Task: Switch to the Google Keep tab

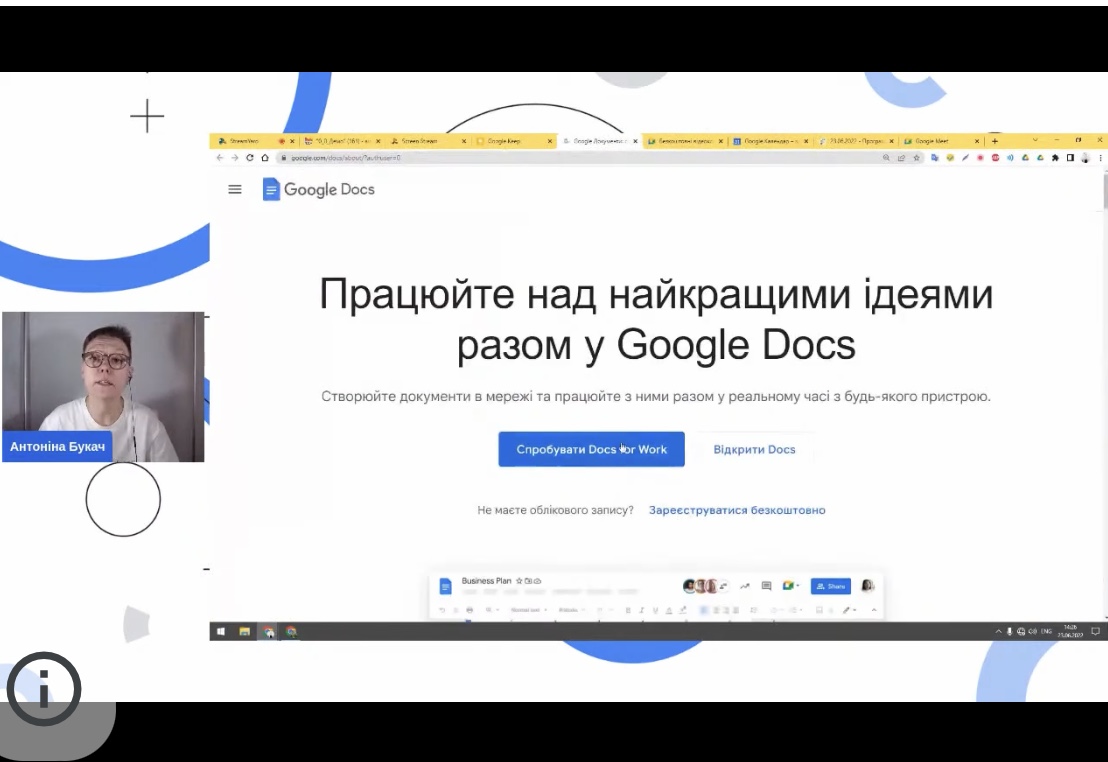Action: 513,141
